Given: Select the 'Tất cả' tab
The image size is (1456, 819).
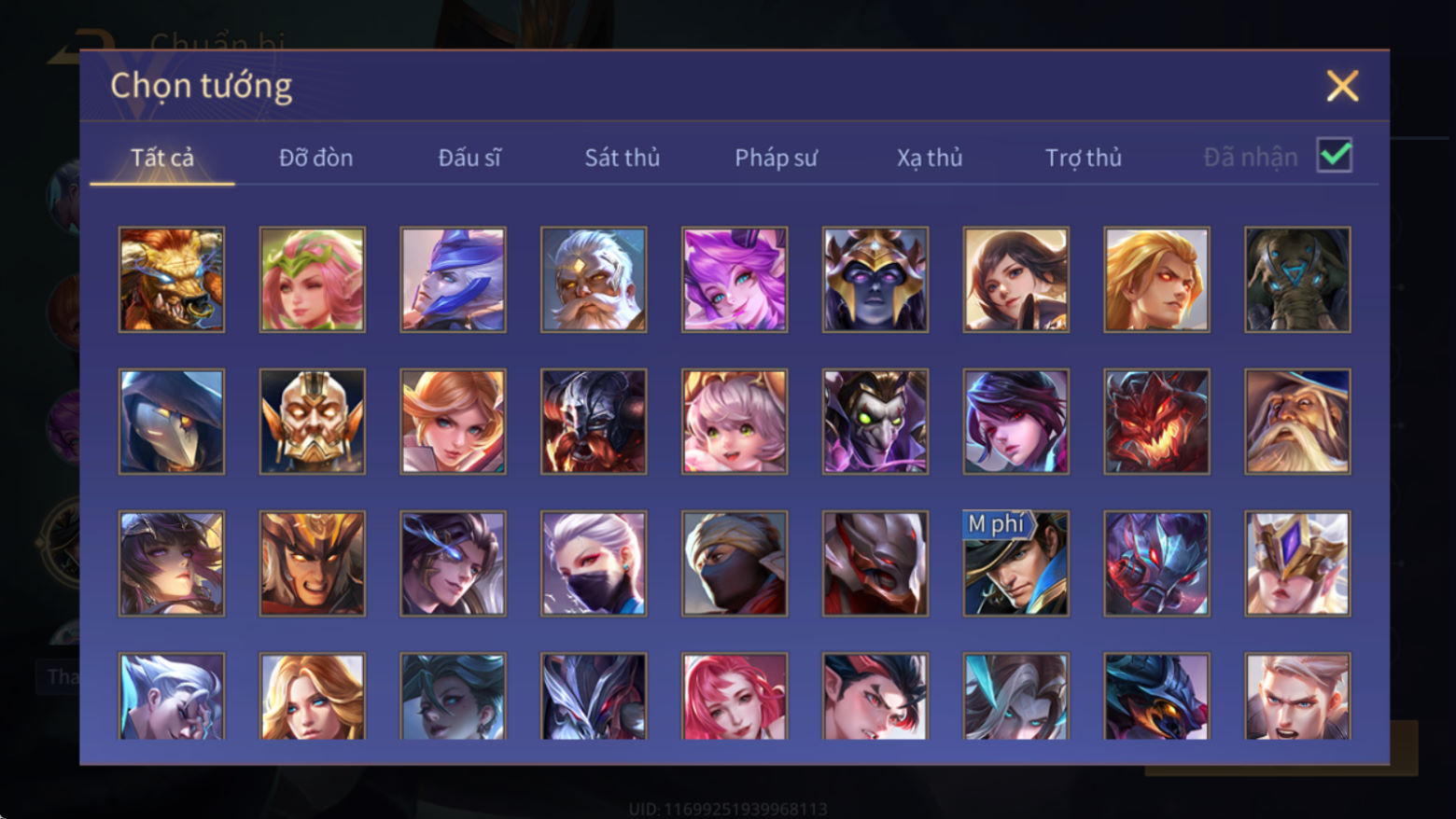Looking at the screenshot, I should pos(162,158).
